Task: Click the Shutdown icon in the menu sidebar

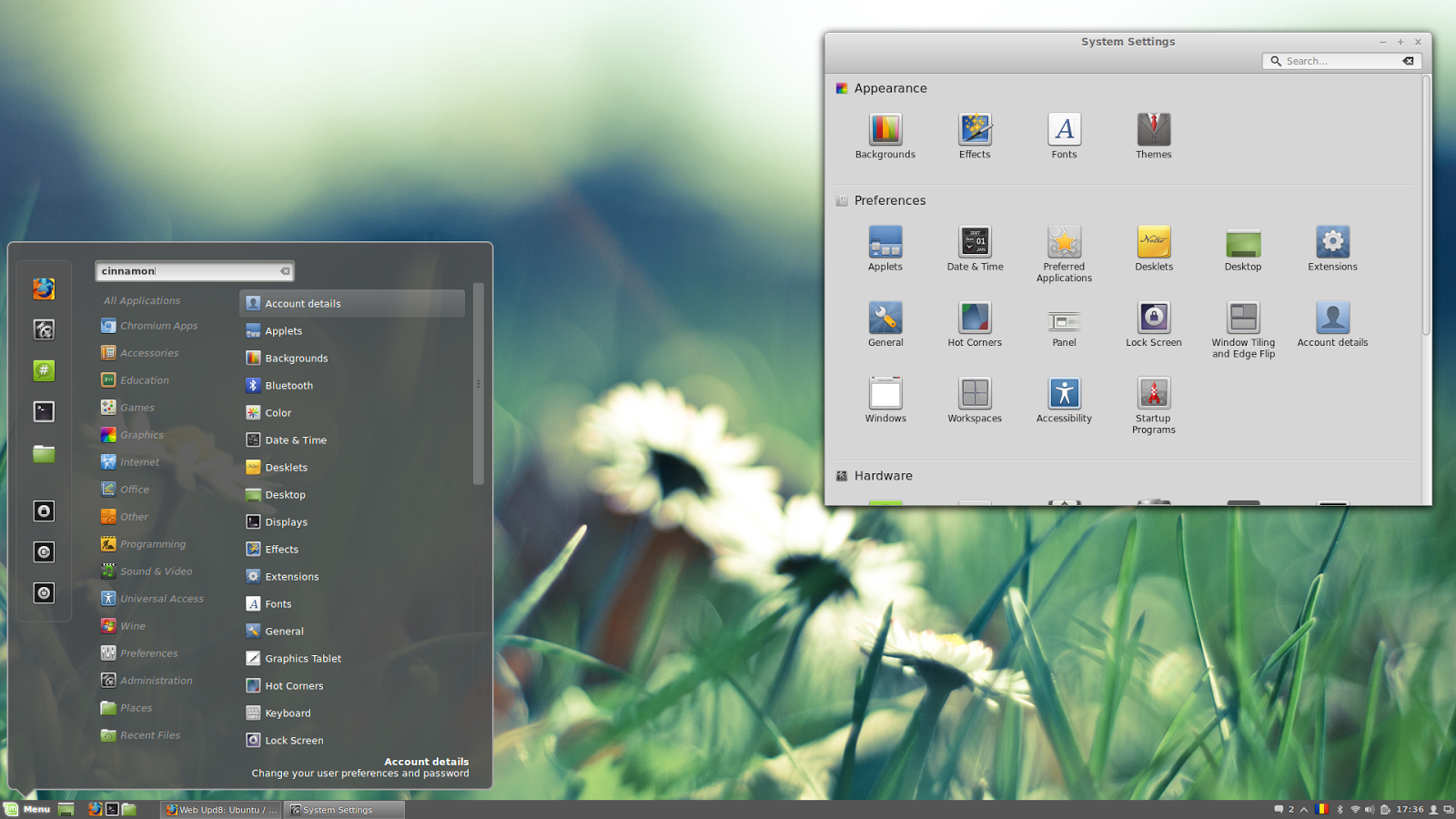Action: point(43,592)
